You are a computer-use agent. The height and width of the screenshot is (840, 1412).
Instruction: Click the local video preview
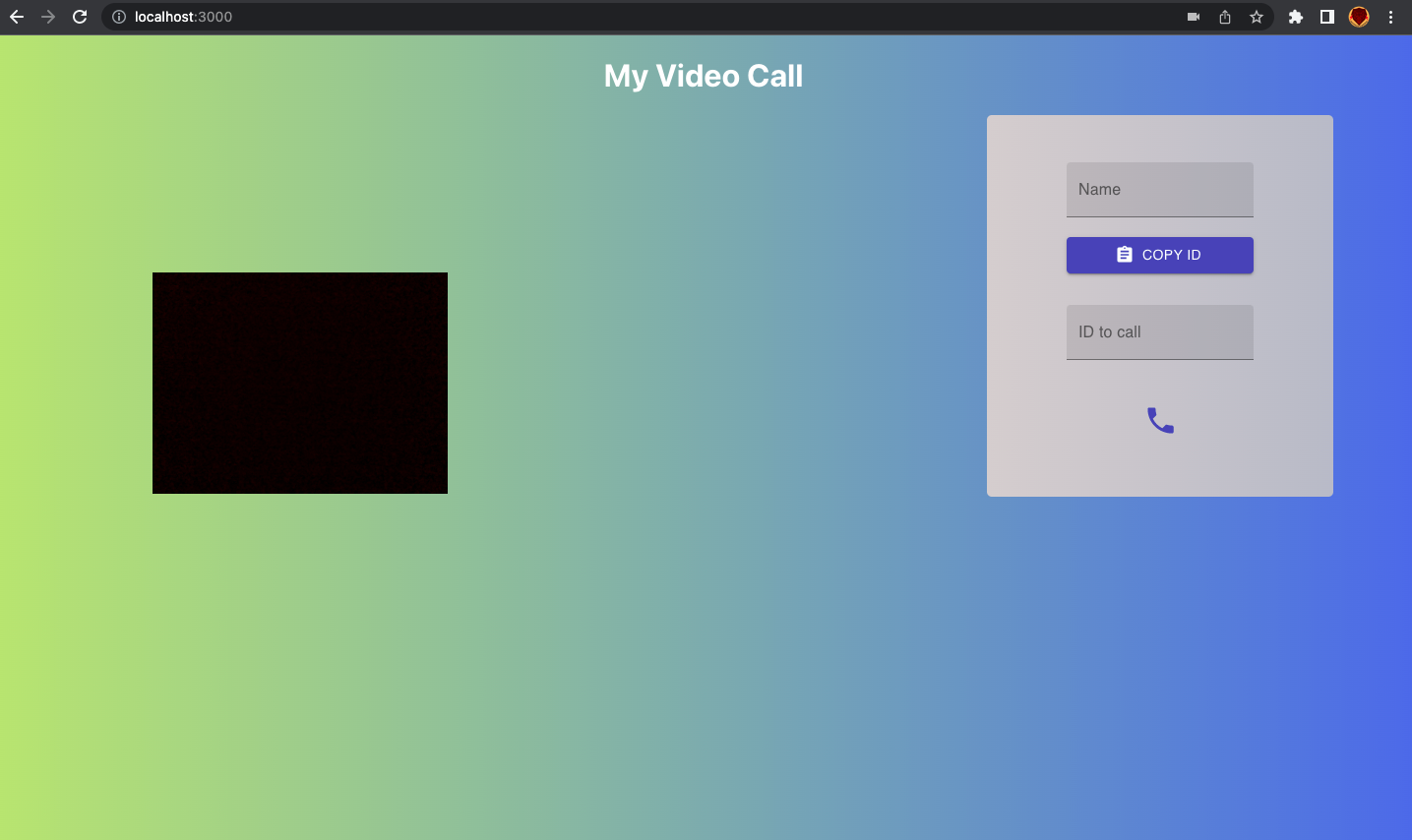click(x=300, y=383)
